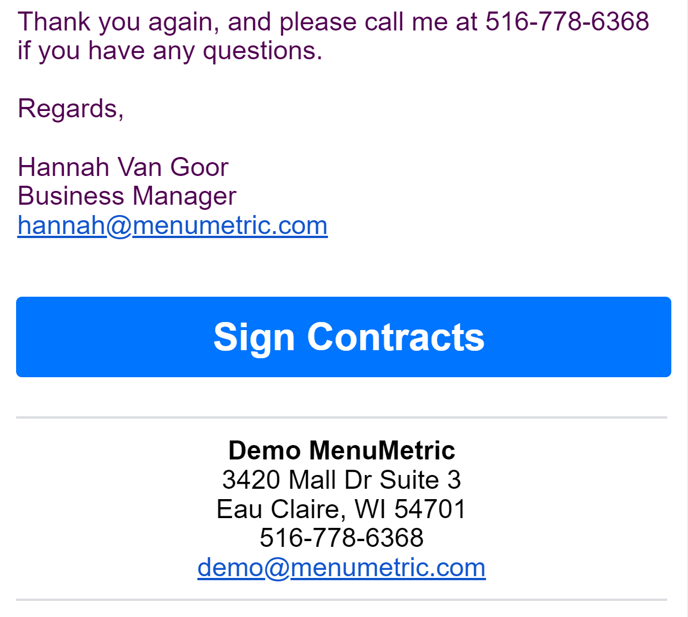Screen dimensions: 688x617
Task: Click the Business Manager job title
Action: (127, 196)
